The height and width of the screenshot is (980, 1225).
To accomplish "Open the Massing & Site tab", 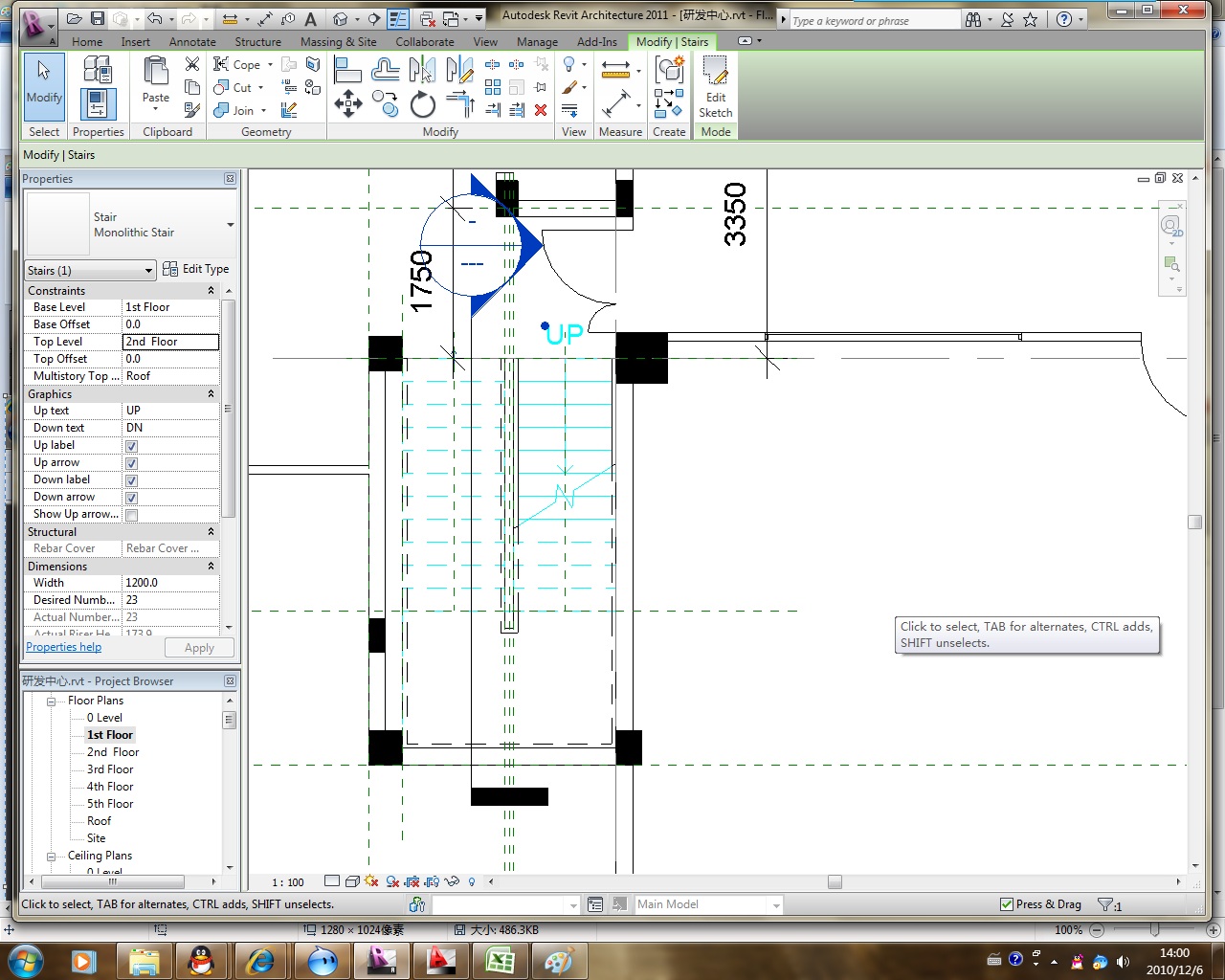I will (338, 42).
